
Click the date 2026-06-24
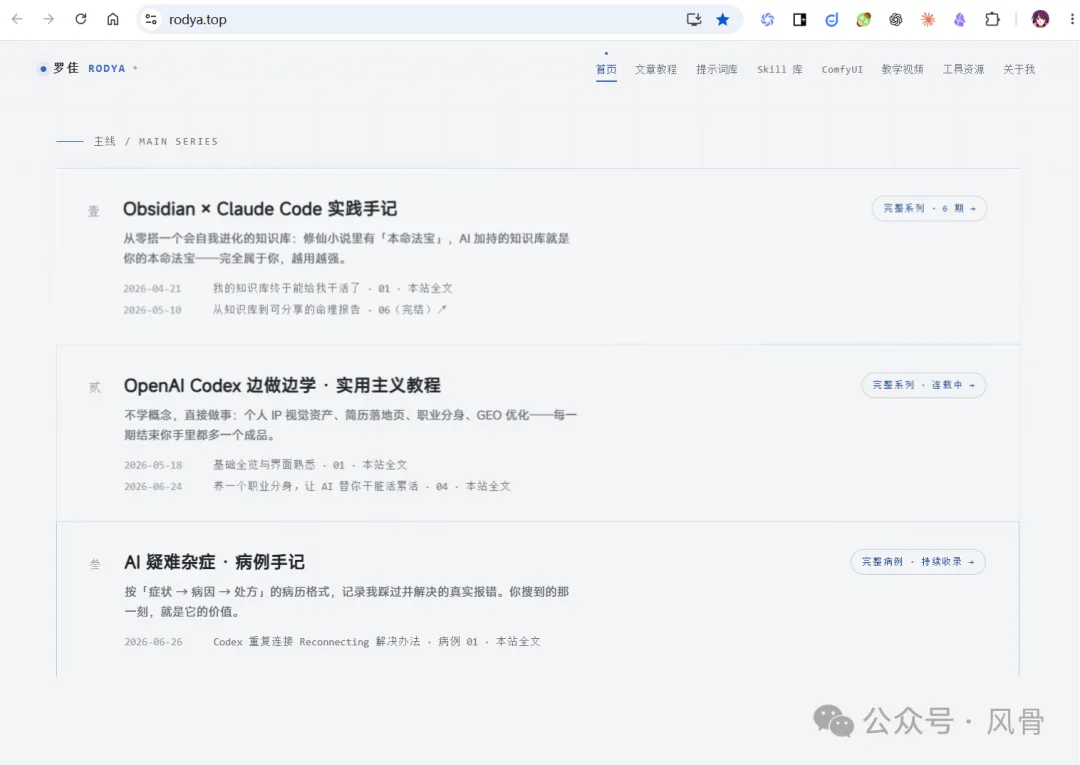(x=153, y=486)
